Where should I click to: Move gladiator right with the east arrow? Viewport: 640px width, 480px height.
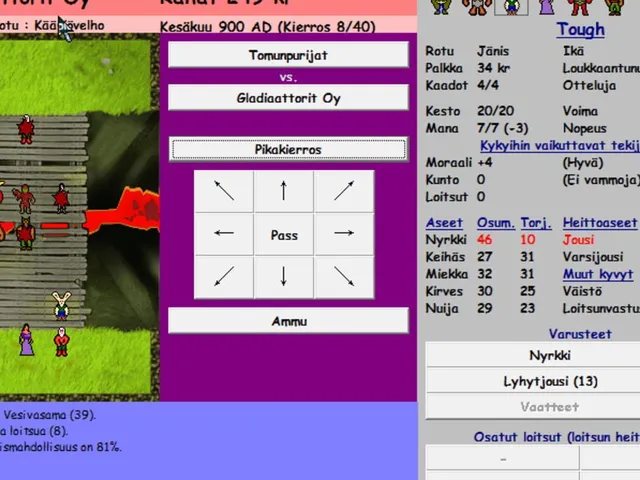344,234
